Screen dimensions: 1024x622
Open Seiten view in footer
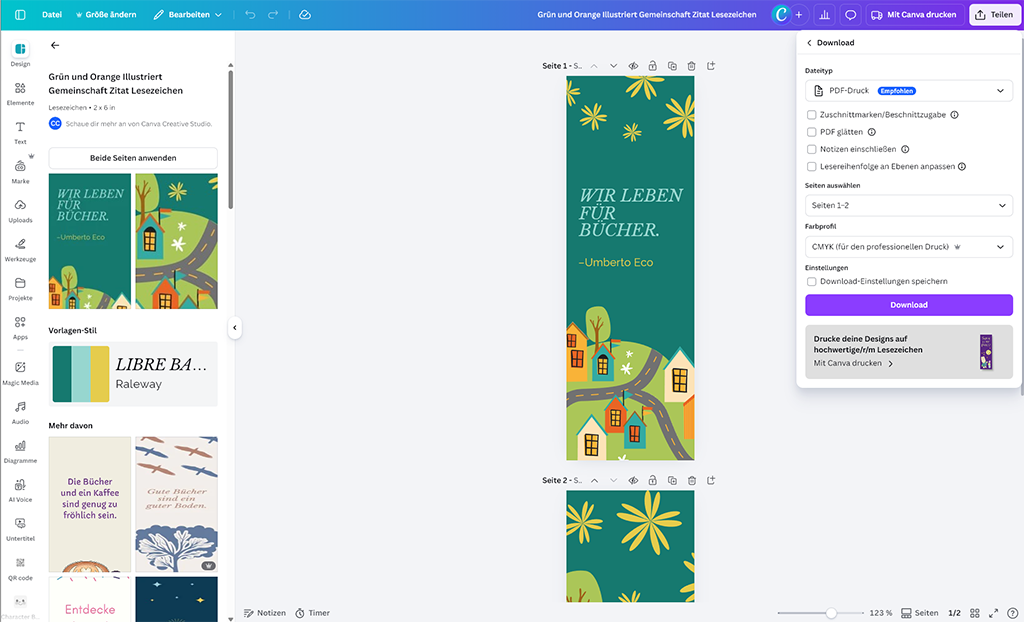pyautogui.click(x=920, y=613)
